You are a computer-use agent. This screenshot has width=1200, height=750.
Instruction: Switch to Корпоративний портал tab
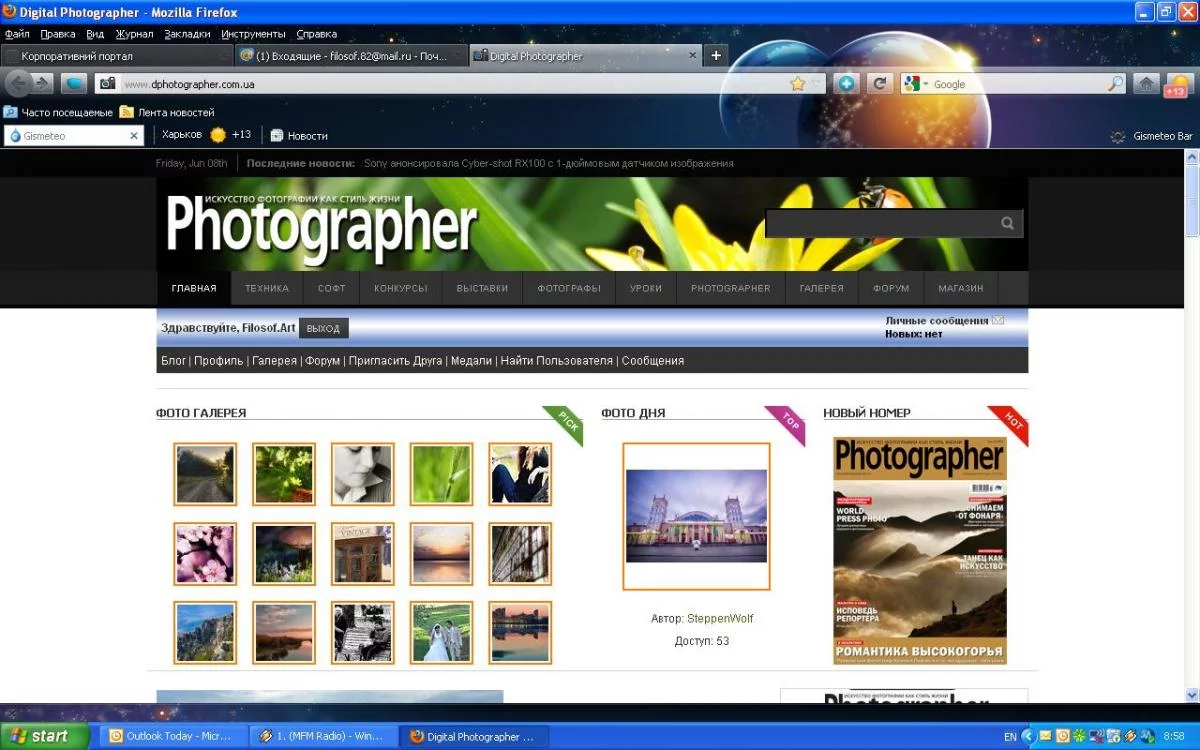click(117, 56)
